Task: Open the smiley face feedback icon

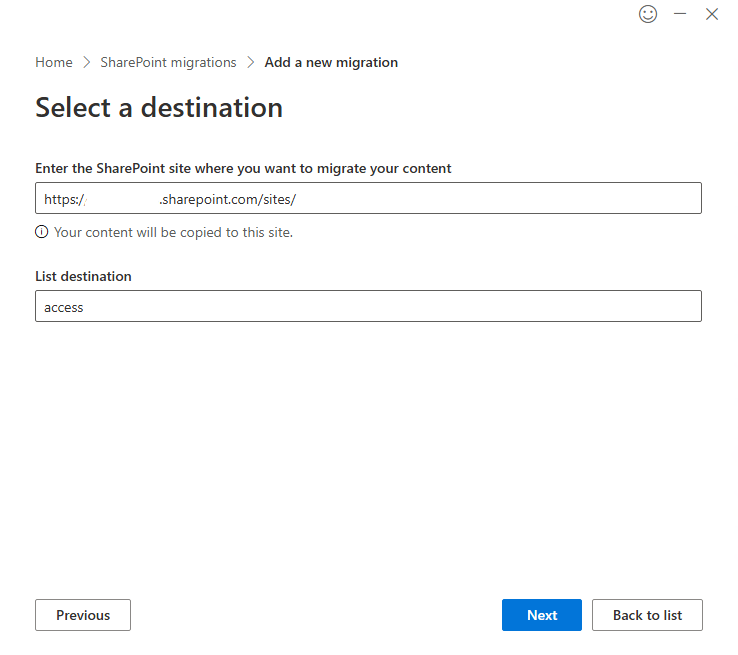Action: point(648,14)
